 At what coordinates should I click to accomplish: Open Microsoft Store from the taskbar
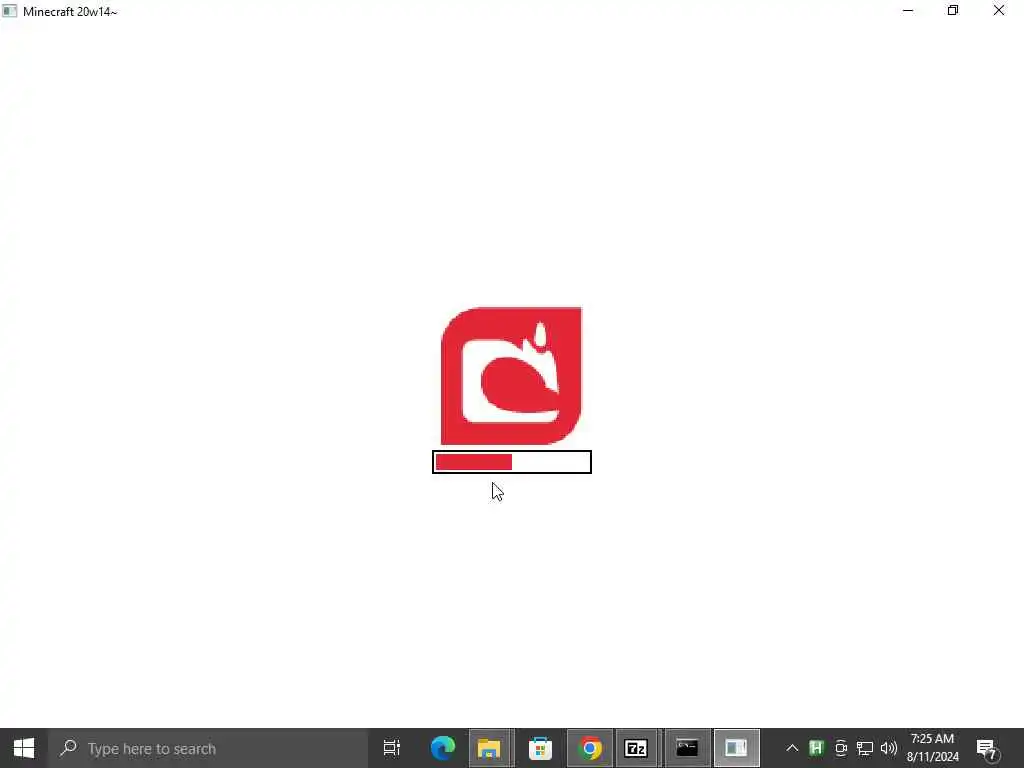click(540, 748)
